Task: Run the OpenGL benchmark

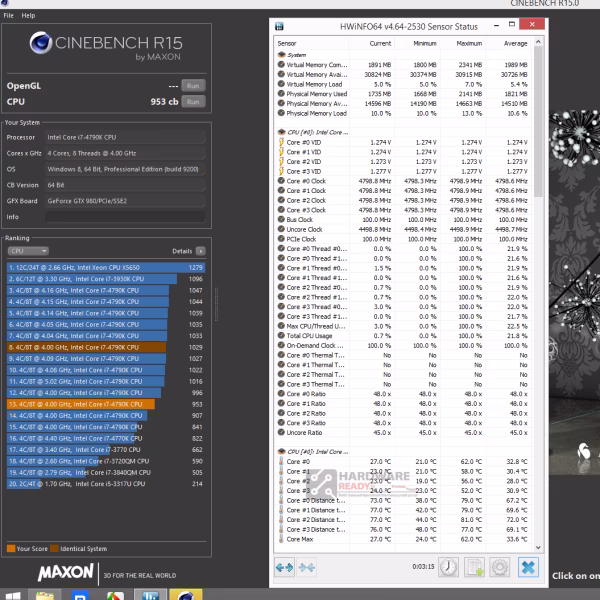Action: tap(193, 86)
